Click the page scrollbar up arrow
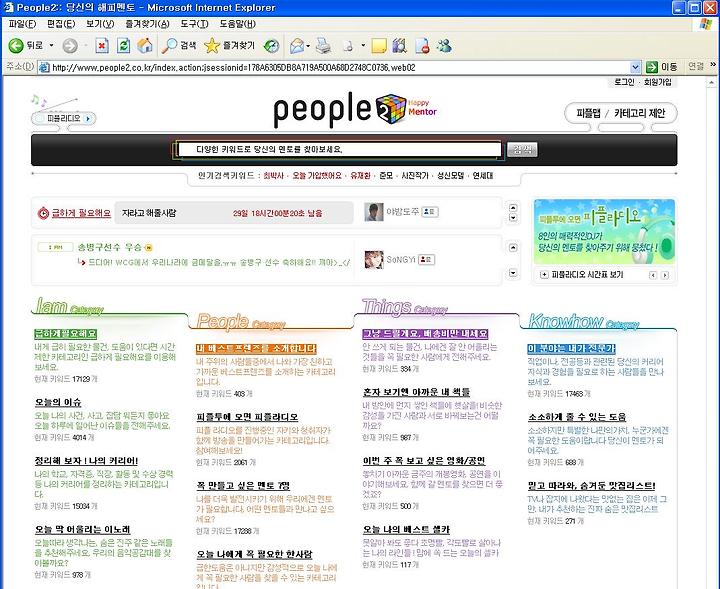Image resolution: width=720 pixels, height=589 pixels. pyautogui.click(x=712, y=83)
